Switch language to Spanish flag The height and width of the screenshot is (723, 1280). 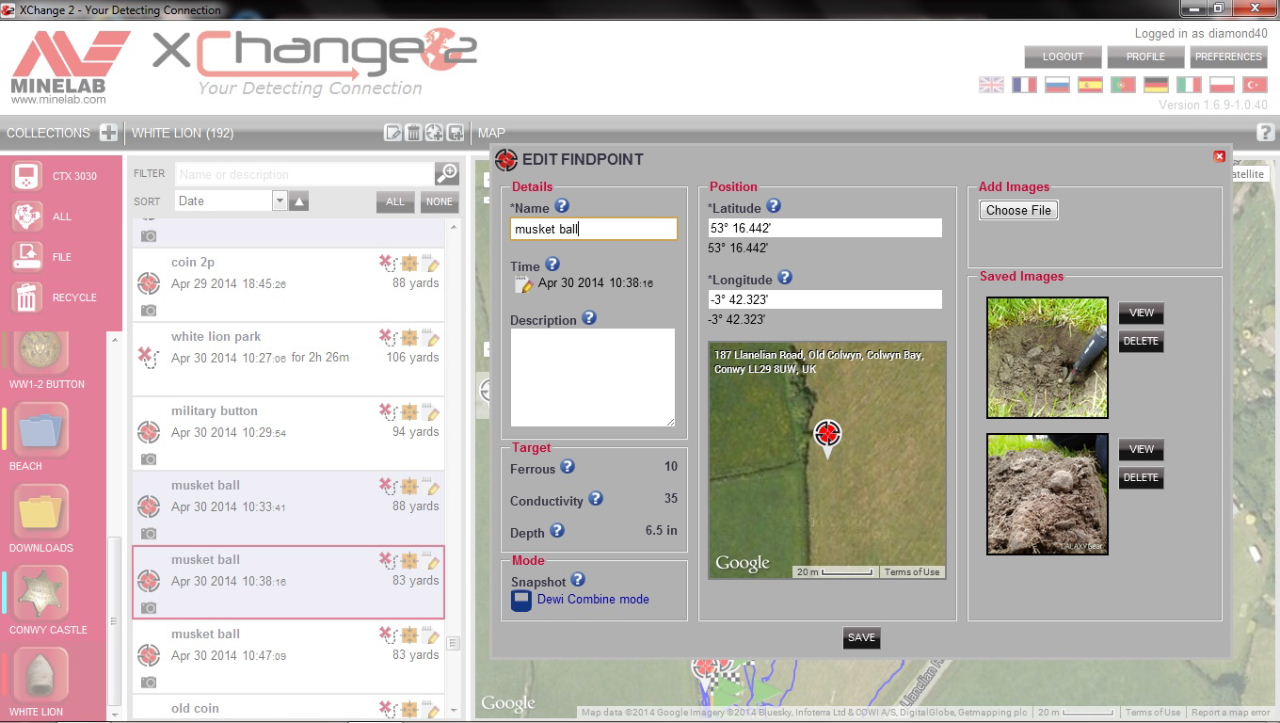(x=1090, y=85)
